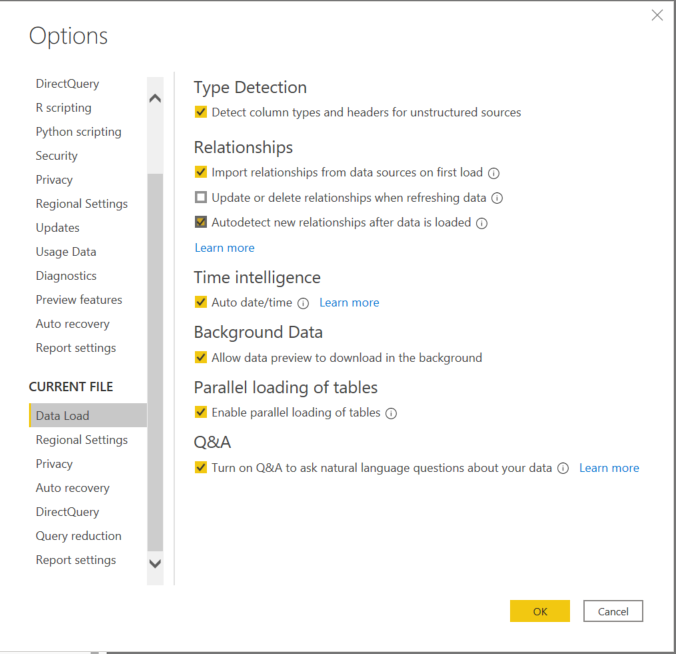Image resolution: width=676 pixels, height=654 pixels.
Task: Click info icon beside Enable parallel loading
Action: (x=391, y=413)
